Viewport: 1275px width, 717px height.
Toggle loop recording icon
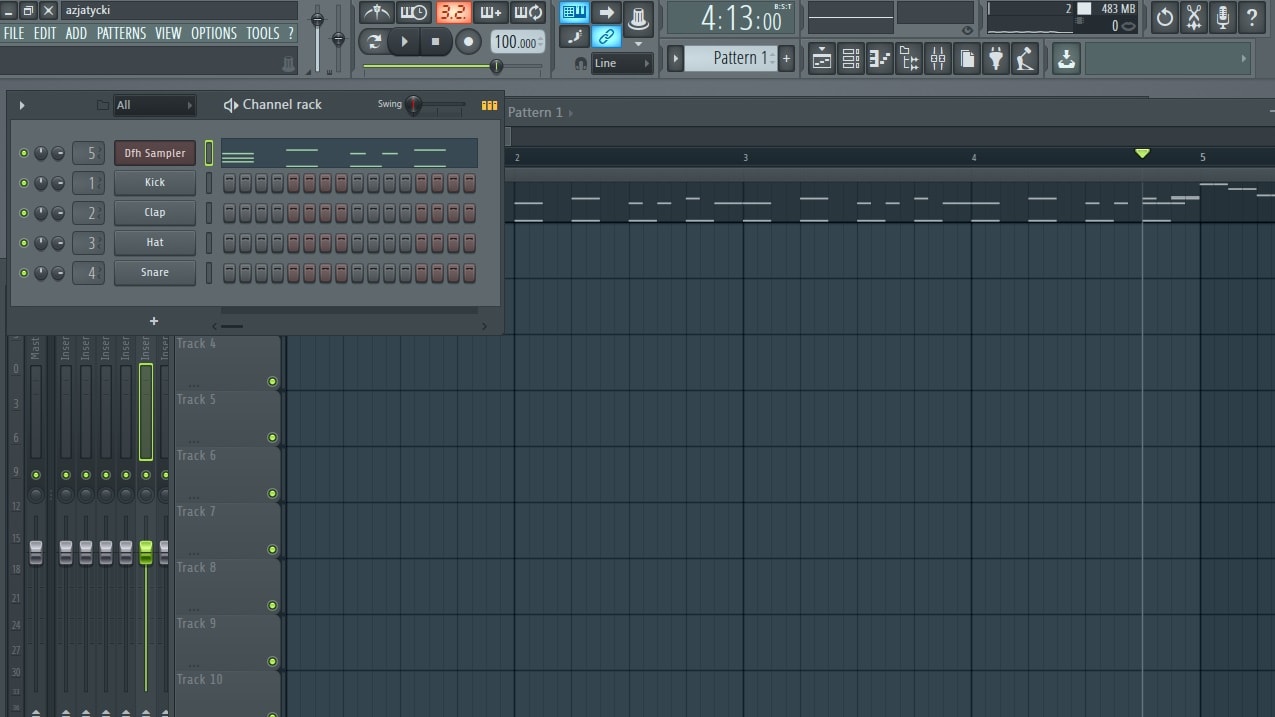(528, 13)
